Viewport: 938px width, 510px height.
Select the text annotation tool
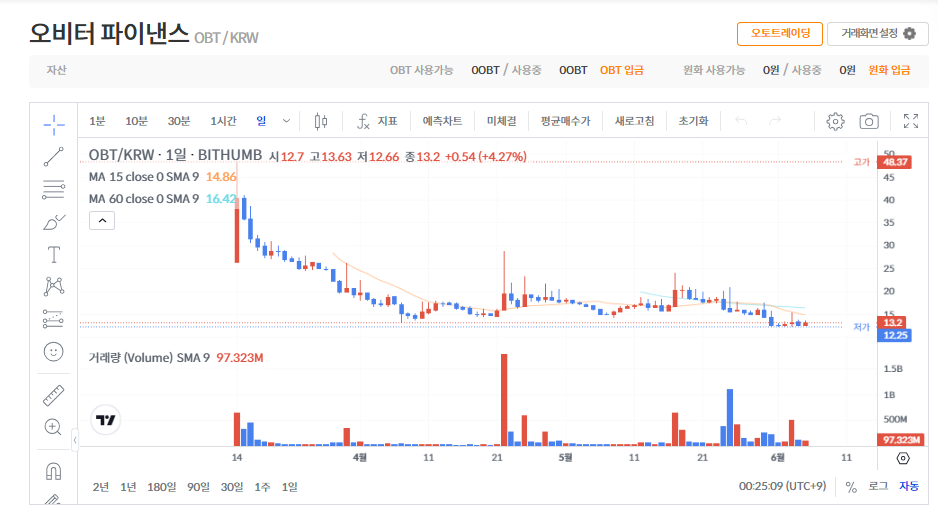pyautogui.click(x=54, y=255)
